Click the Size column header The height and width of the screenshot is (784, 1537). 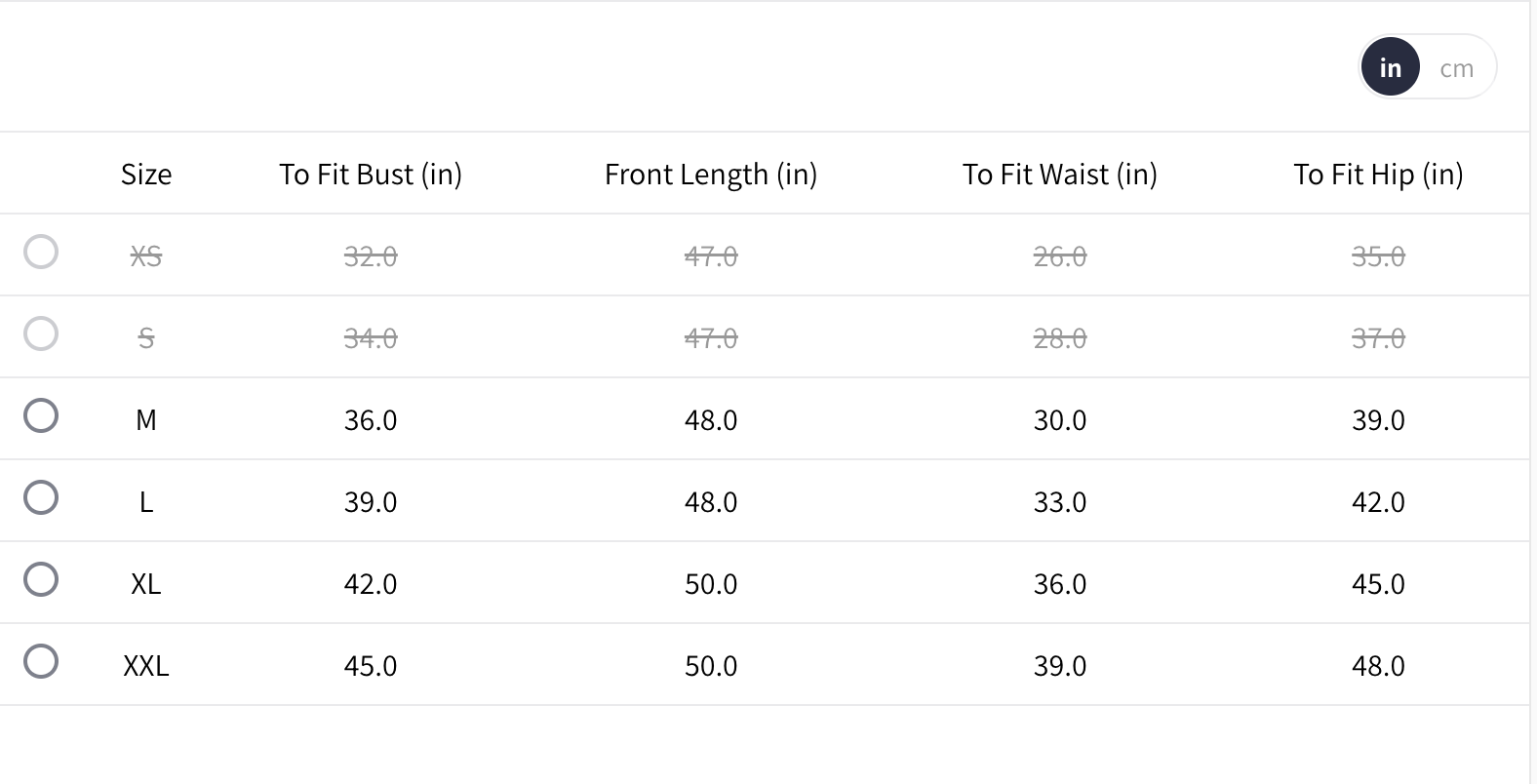pos(146,175)
